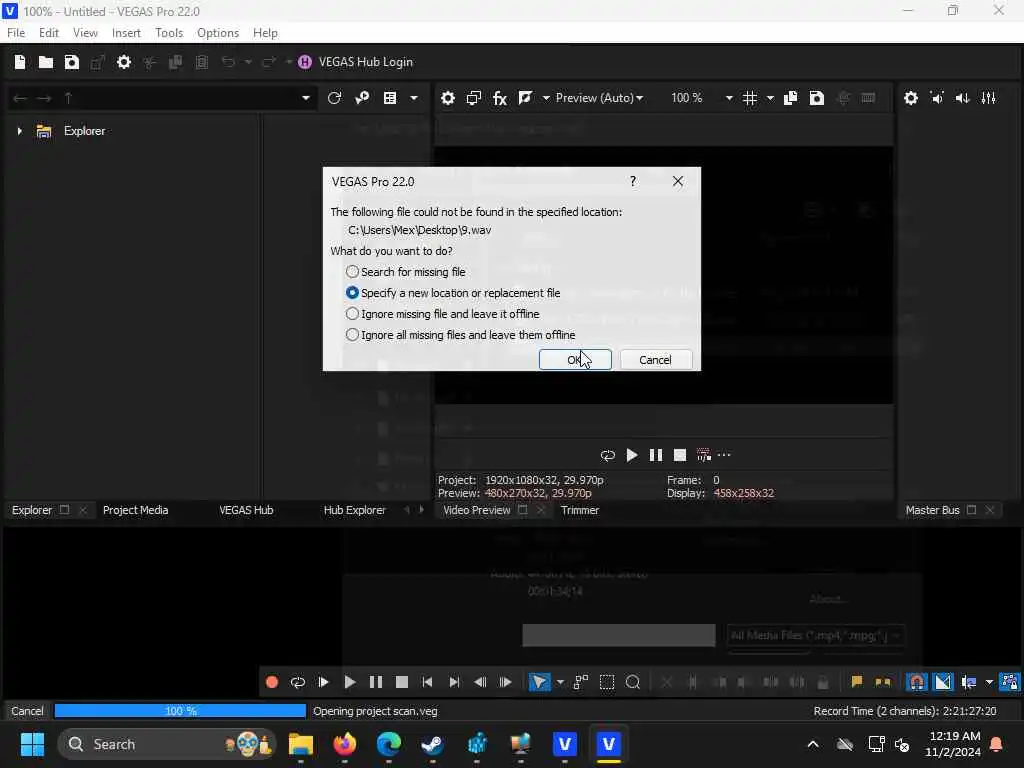This screenshot has height=768, width=1024.
Task: Toggle Master Bus downmix output speaker icon
Action: [x=937, y=98]
